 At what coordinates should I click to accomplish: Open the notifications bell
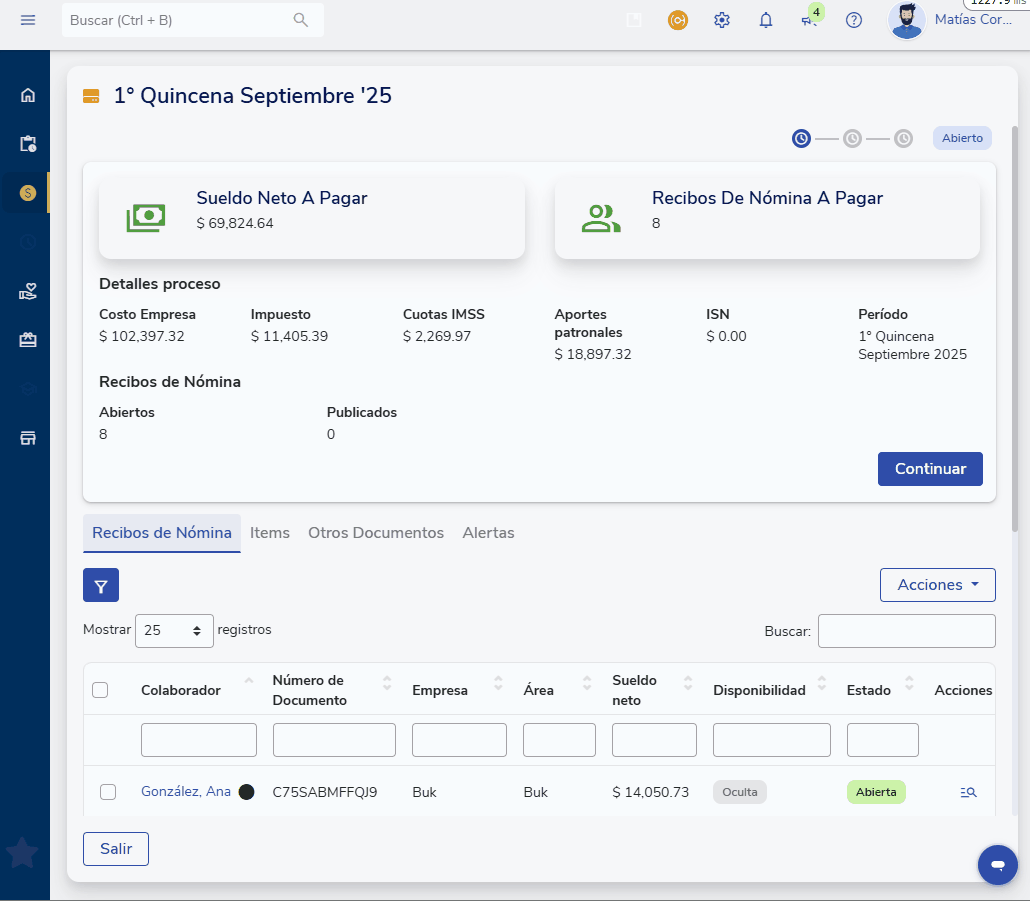coord(766,20)
